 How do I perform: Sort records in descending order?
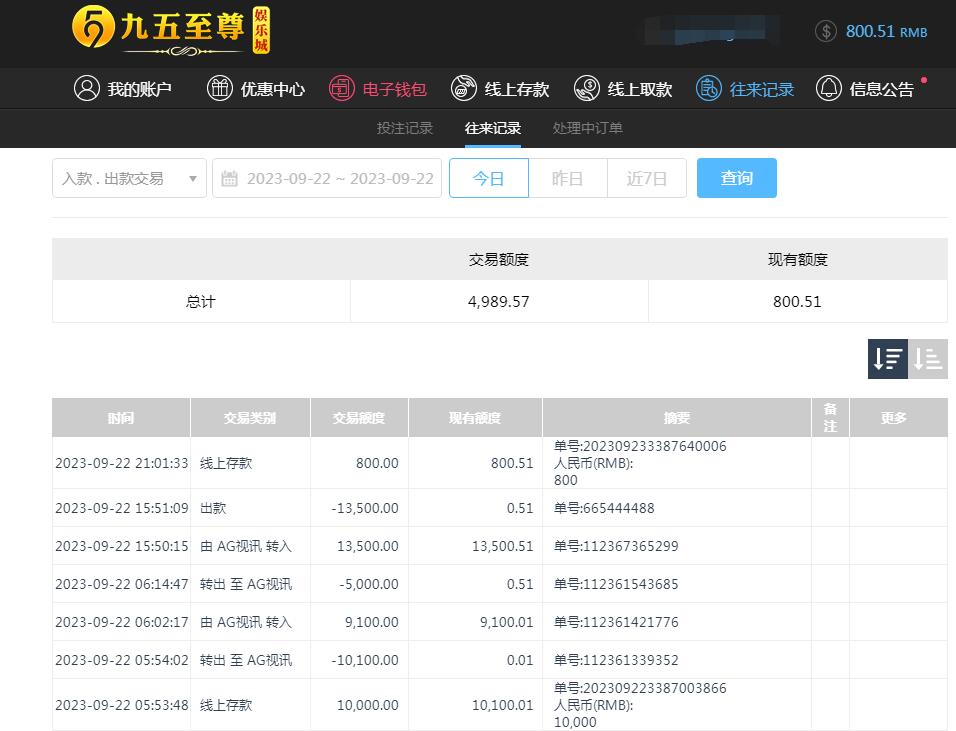(x=887, y=359)
